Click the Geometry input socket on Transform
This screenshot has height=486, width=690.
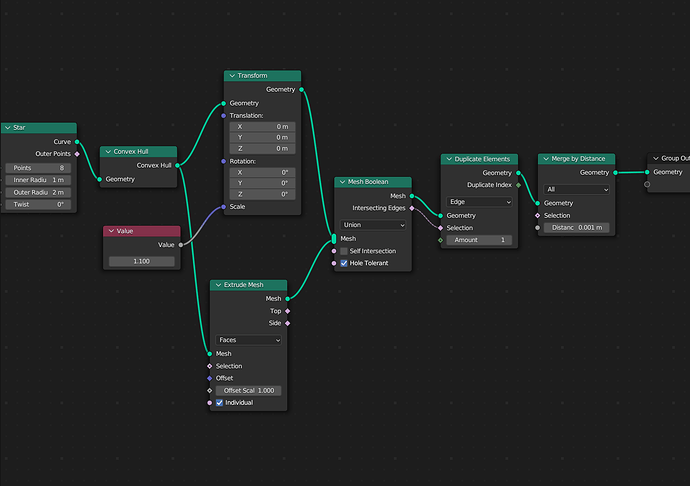pos(224,103)
